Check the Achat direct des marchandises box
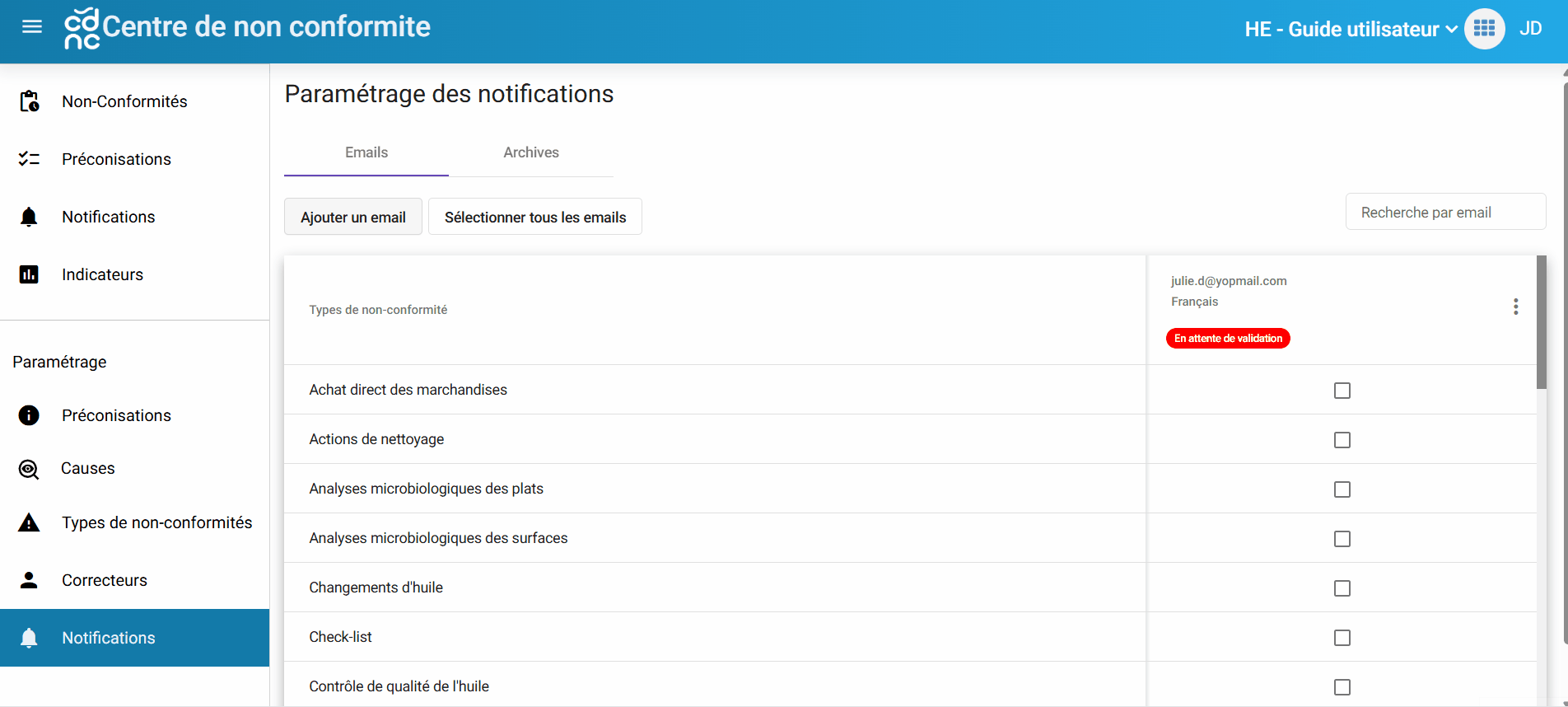Viewport: 1568px width, 707px height. coord(1342,391)
